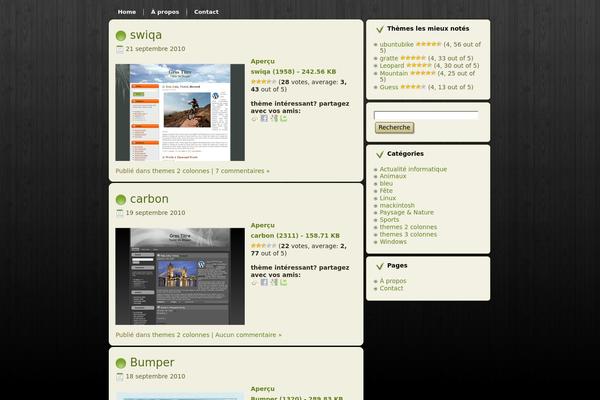Image resolution: width=600 pixels, height=400 pixels.
Task: Select themes 2 colonnes in Catégories
Action: click(408, 227)
